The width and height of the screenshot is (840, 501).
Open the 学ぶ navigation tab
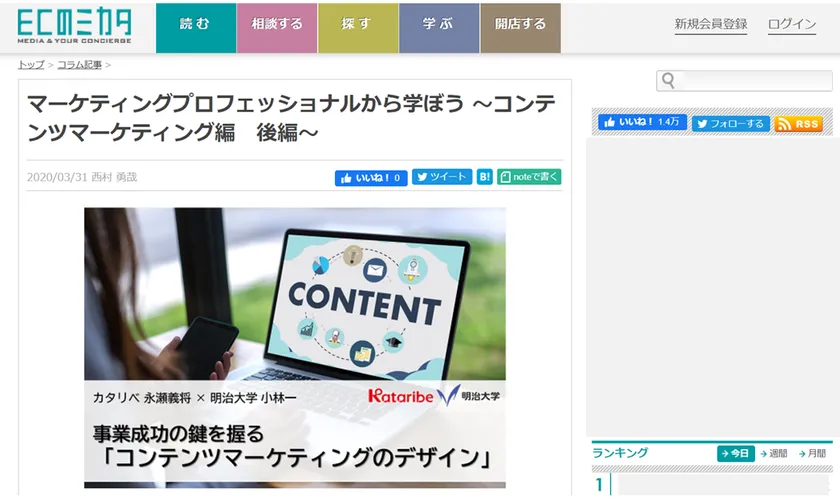(439, 28)
